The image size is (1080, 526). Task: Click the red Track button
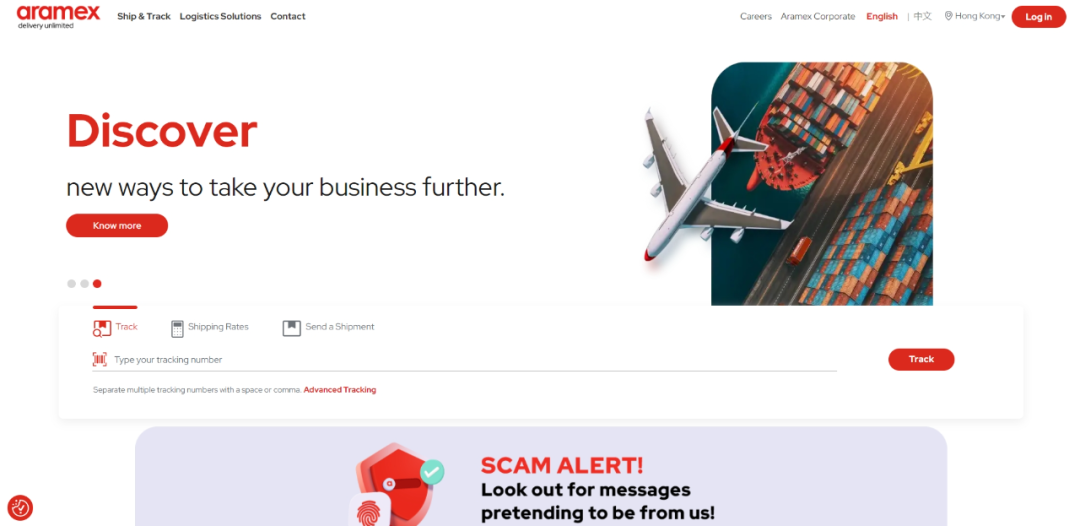[921, 359]
